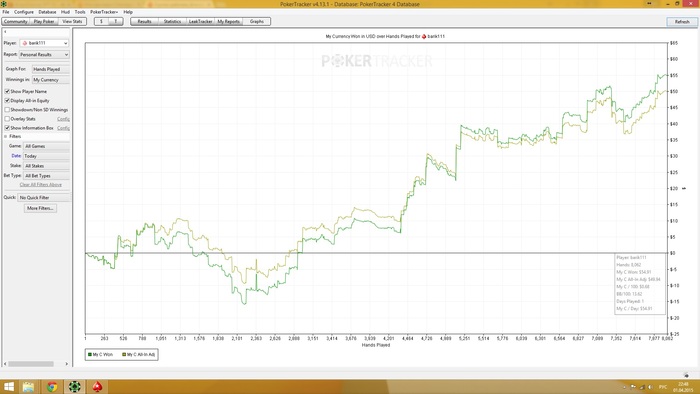Click the information box in the graph
The width and height of the screenshot is (700, 394).
[x=640, y=284]
